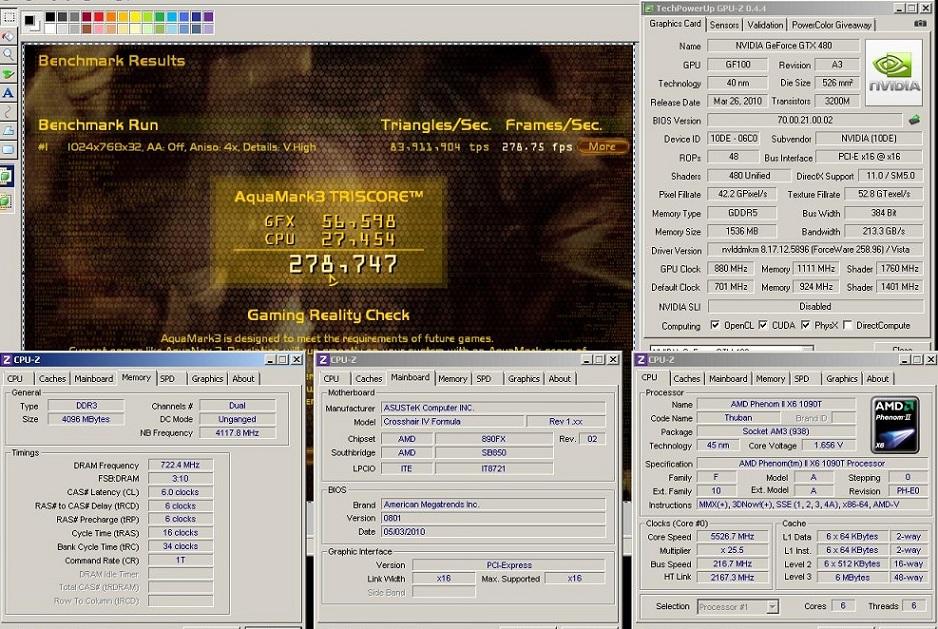Choose the opaque selection option icon
This screenshot has width=938, height=629.
click(7, 177)
